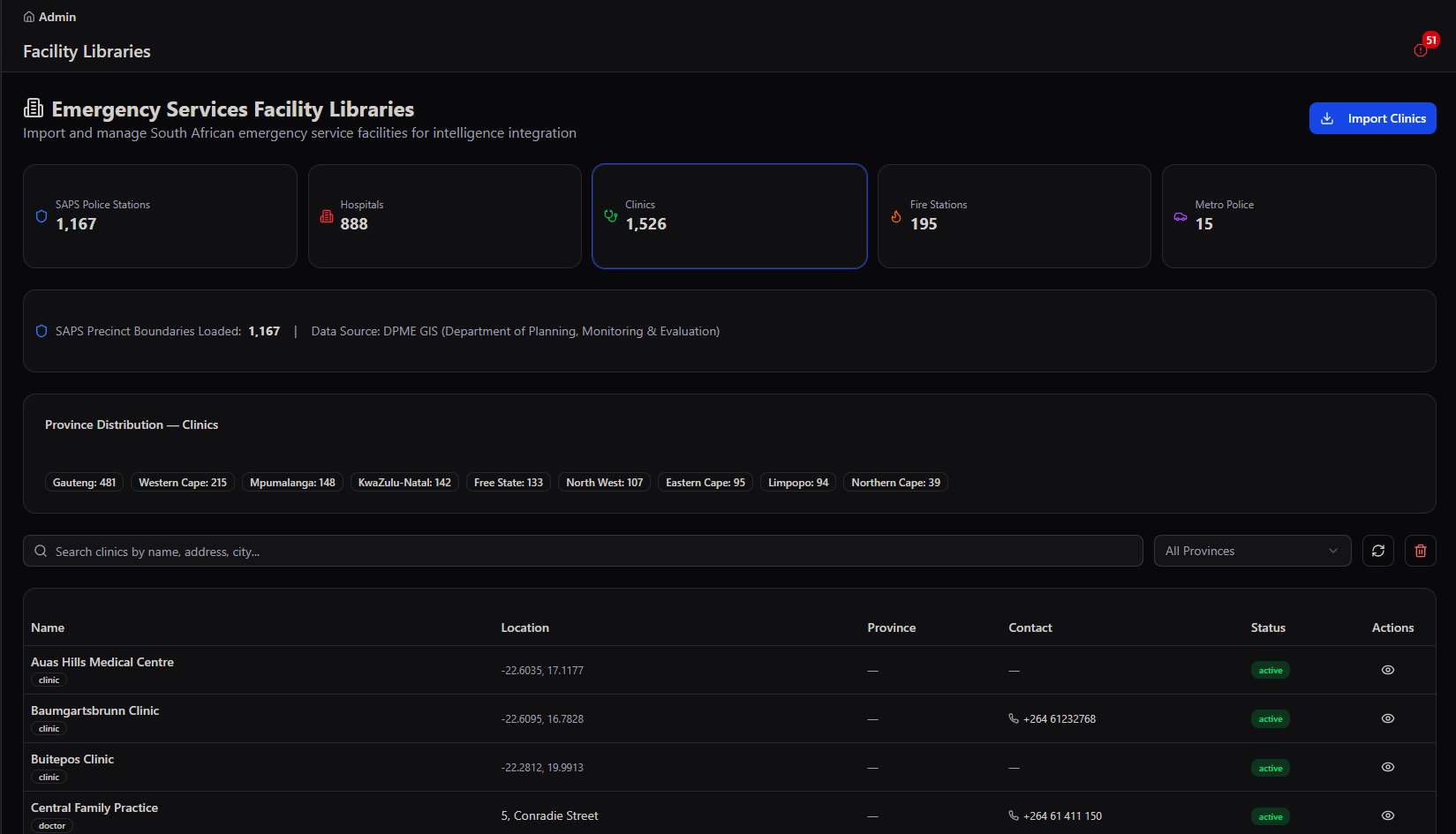Click the Auas Hills Medical Centre name
The width and height of the screenshot is (1456, 834).
102,662
